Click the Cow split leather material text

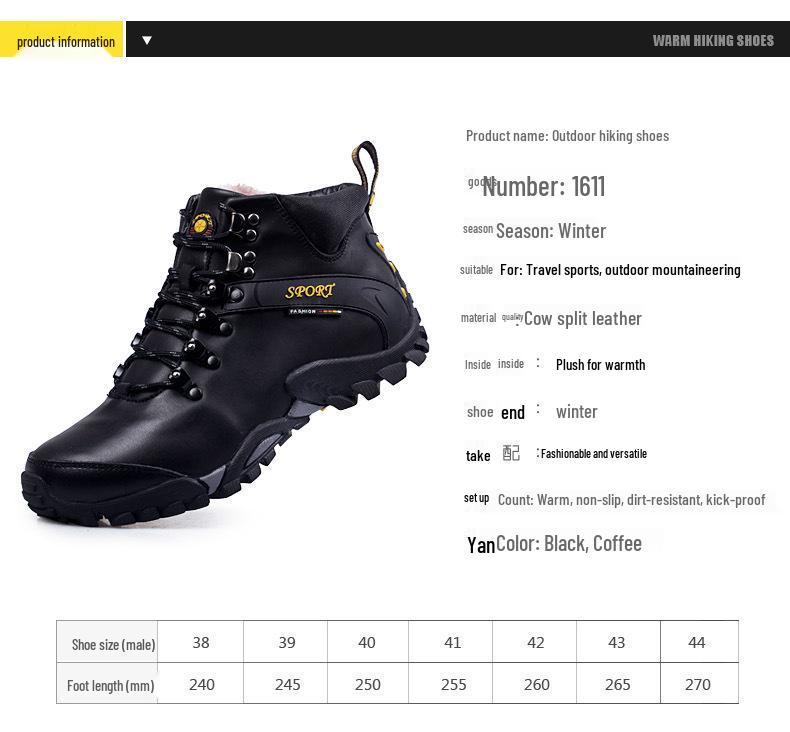583,318
